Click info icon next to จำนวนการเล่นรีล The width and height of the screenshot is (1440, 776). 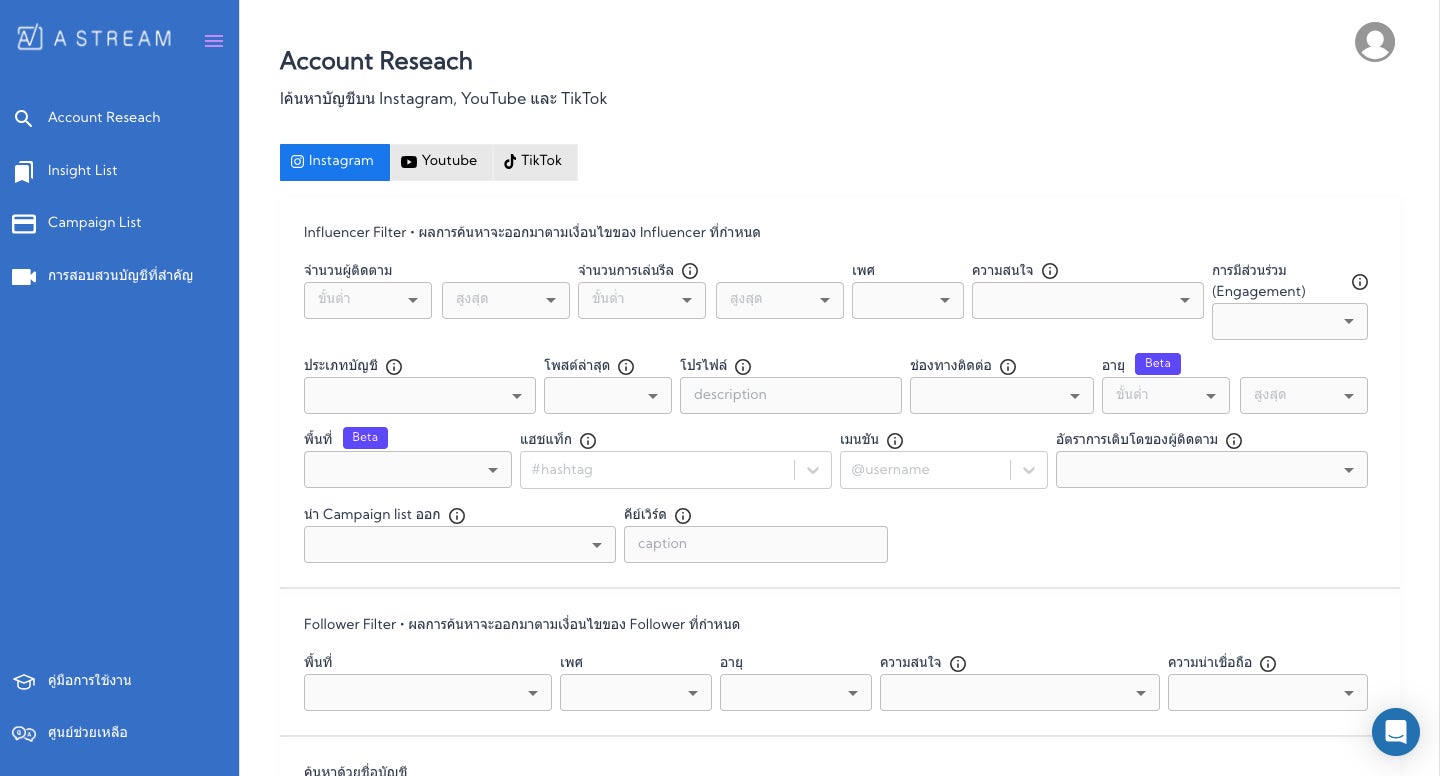pos(690,271)
